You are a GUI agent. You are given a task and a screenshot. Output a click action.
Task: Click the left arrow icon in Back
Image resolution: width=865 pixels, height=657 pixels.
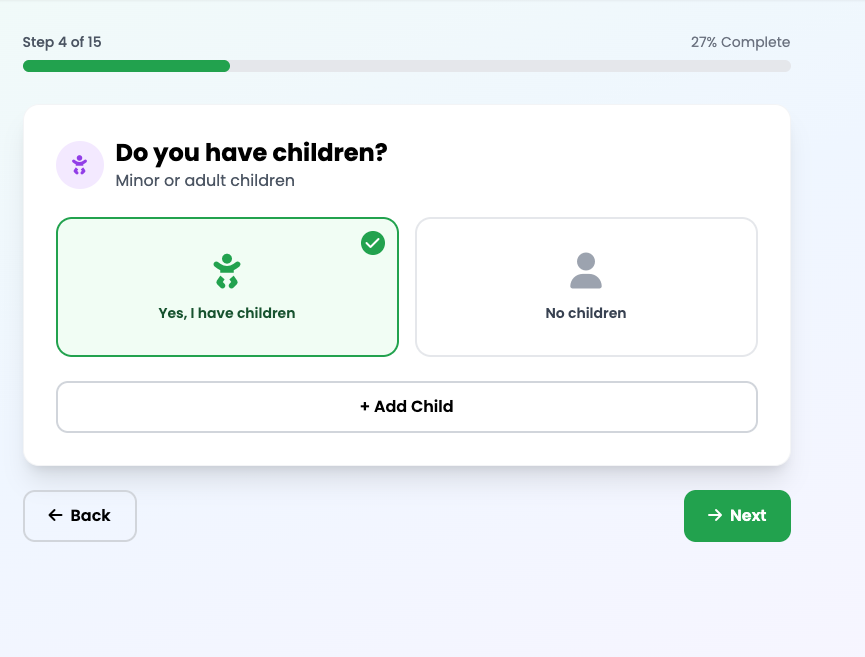pyautogui.click(x=55, y=516)
